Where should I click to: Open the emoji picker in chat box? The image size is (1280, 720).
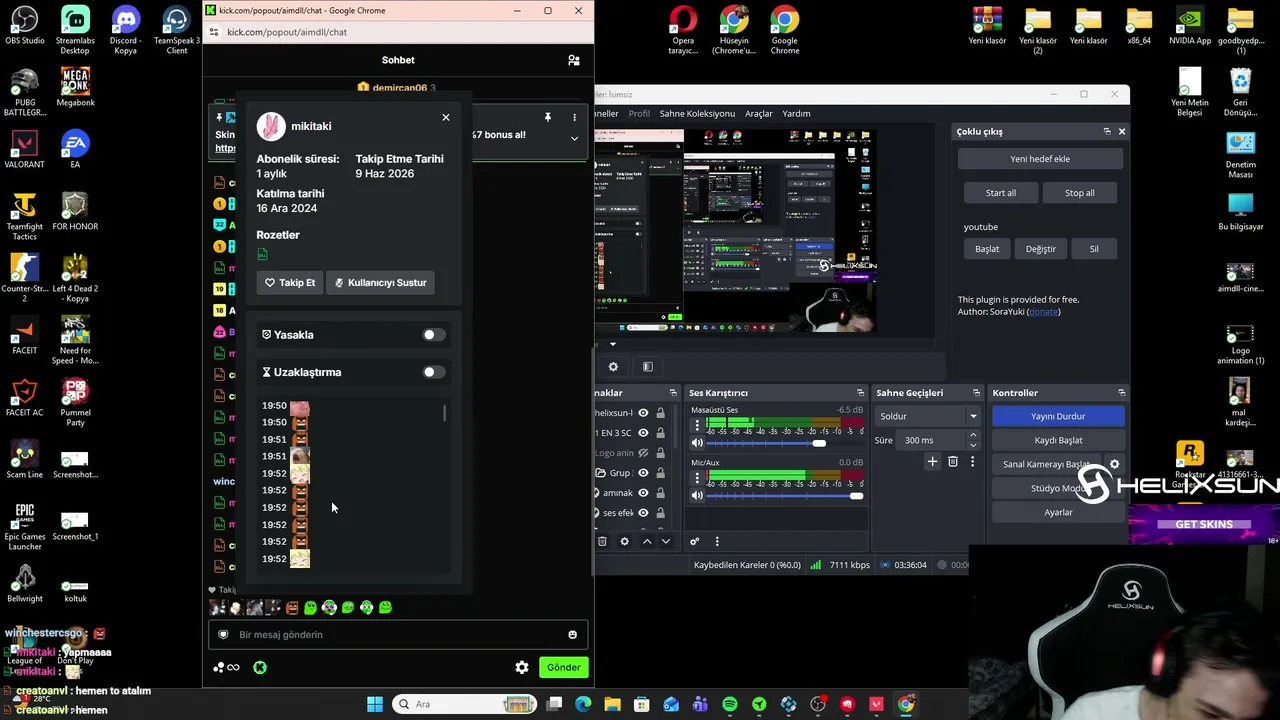[x=572, y=635]
